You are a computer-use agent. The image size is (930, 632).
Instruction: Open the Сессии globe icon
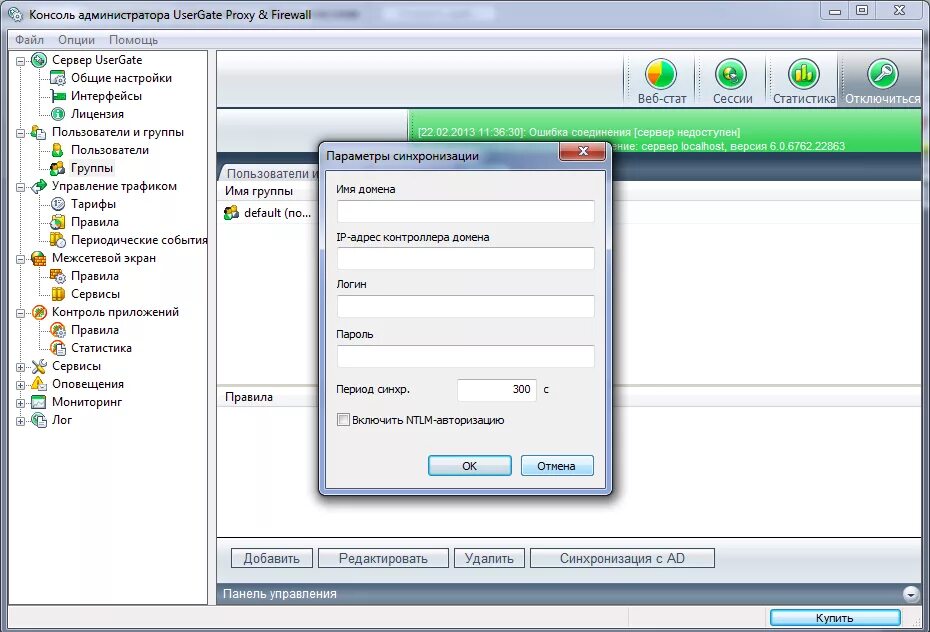click(731, 74)
